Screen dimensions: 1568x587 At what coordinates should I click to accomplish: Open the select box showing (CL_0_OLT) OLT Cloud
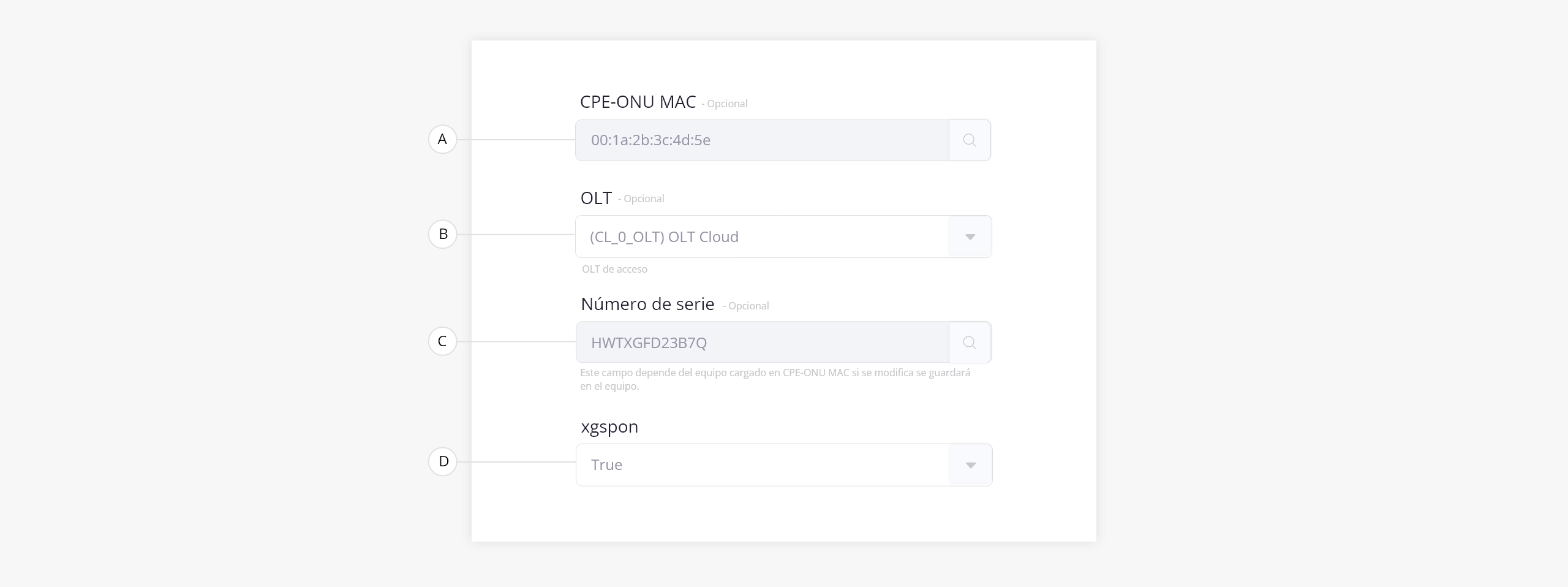783,237
